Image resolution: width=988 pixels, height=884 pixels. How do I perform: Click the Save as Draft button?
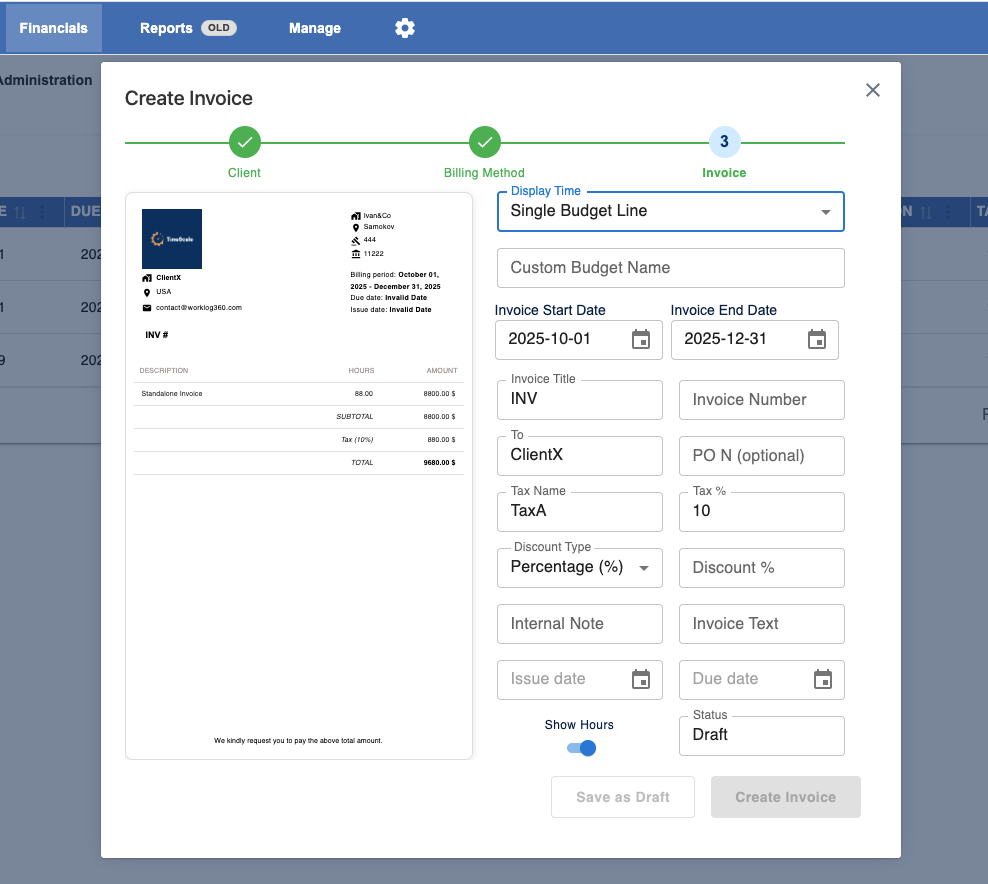623,797
